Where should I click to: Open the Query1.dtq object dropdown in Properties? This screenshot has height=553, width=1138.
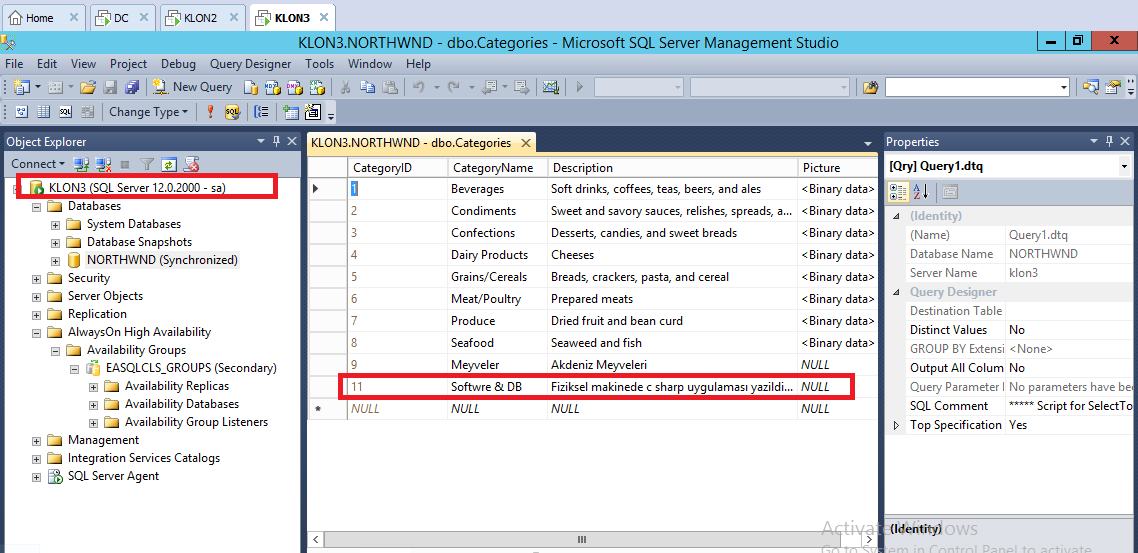tap(1124, 166)
